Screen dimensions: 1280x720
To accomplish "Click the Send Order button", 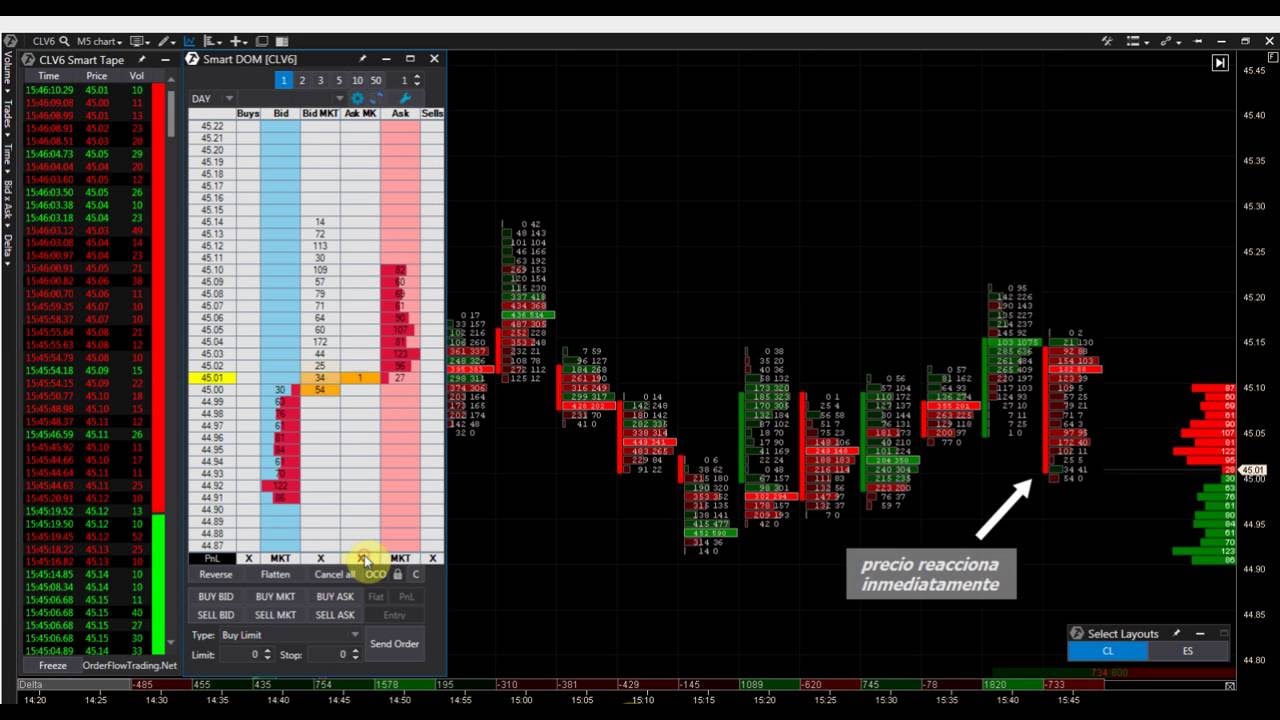I will [x=395, y=644].
